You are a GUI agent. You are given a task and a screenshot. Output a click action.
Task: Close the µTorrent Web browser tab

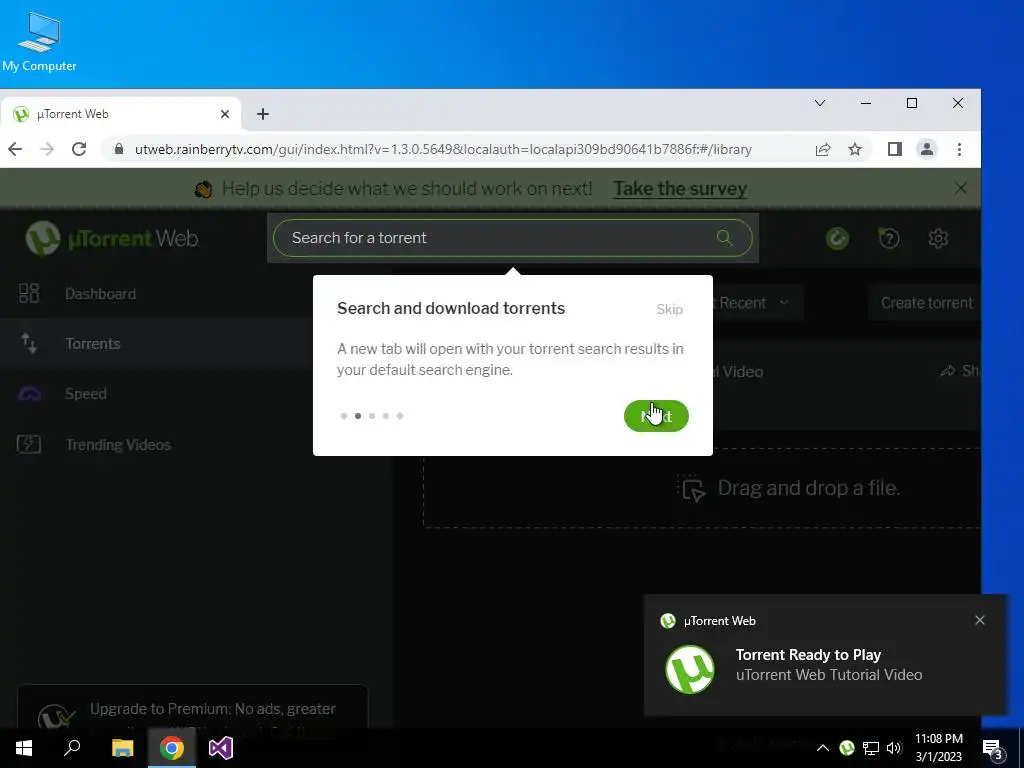point(225,114)
